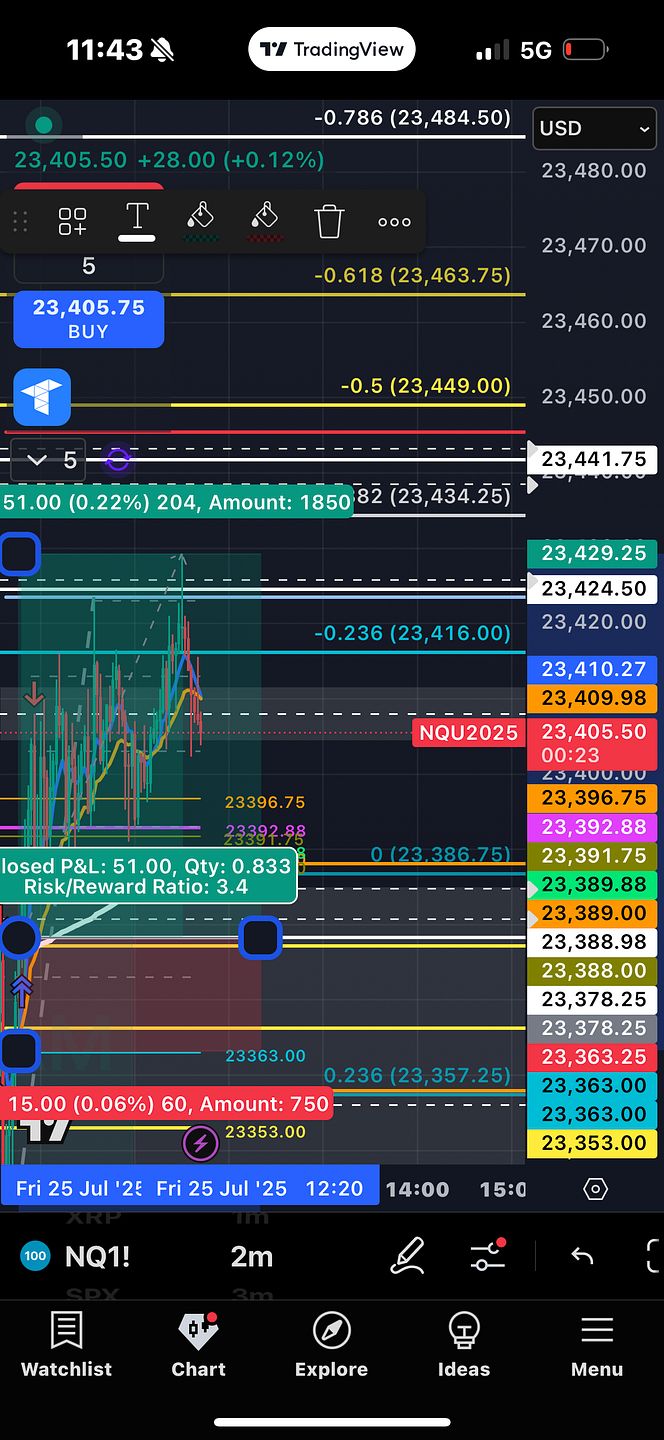Image resolution: width=664 pixels, height=1440 pixels.
Task: Tap the purple circular sync icon
Action: 118,460
